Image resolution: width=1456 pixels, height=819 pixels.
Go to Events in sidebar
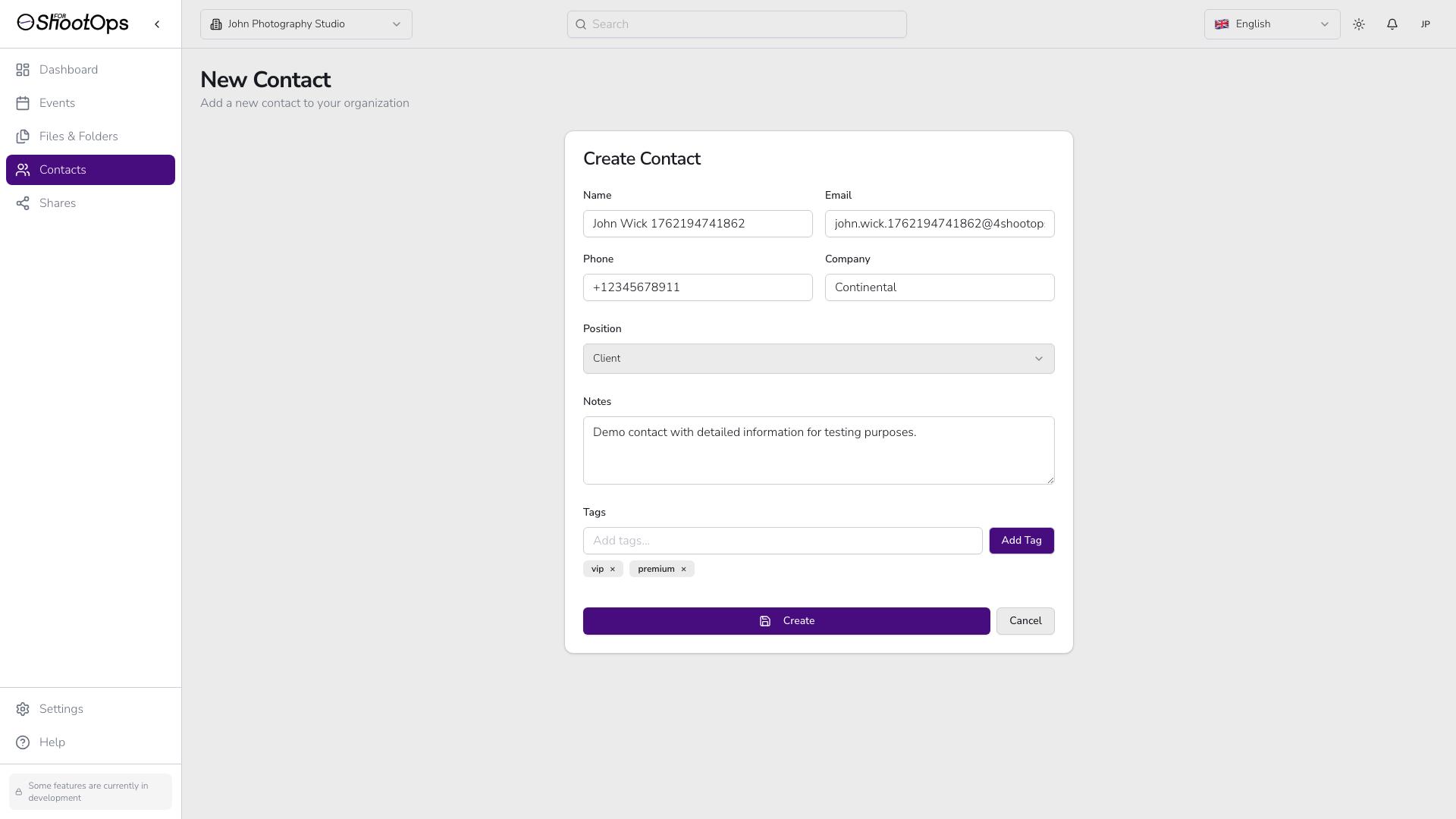coord(57,103)
